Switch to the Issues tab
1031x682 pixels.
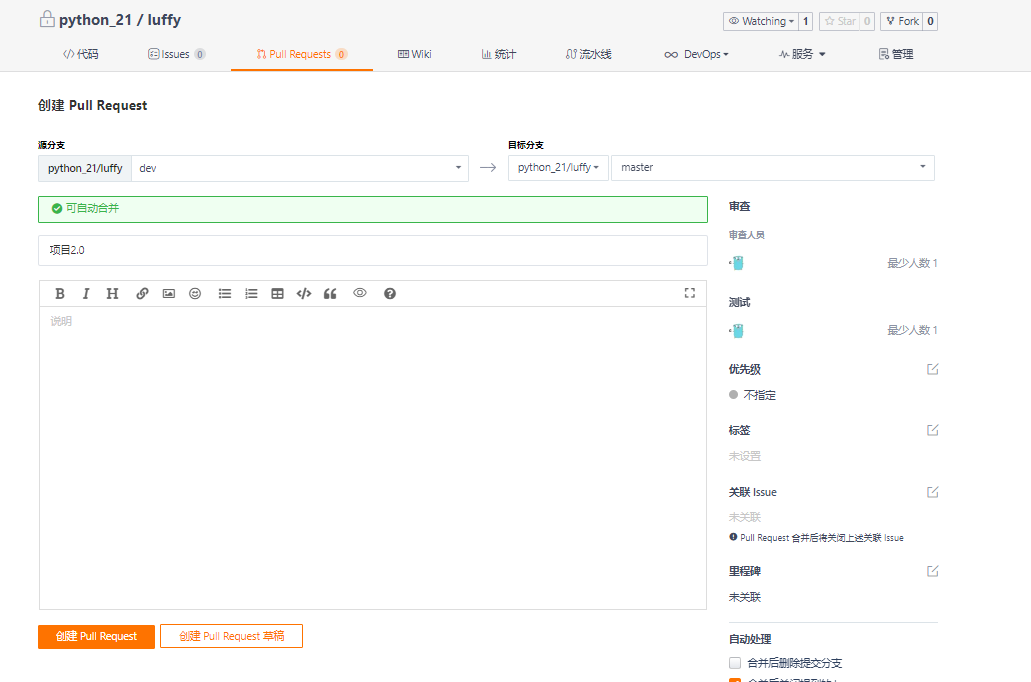click(x=176, y=54)
